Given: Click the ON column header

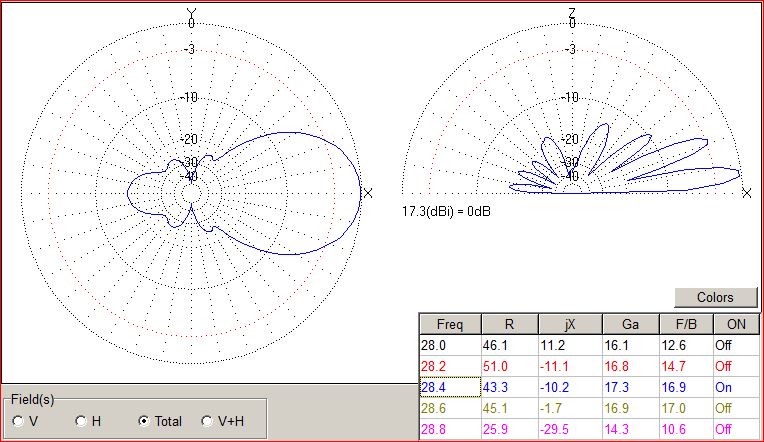Looking at the screenshot, I should pyautogui.click(x=736, y=324).
